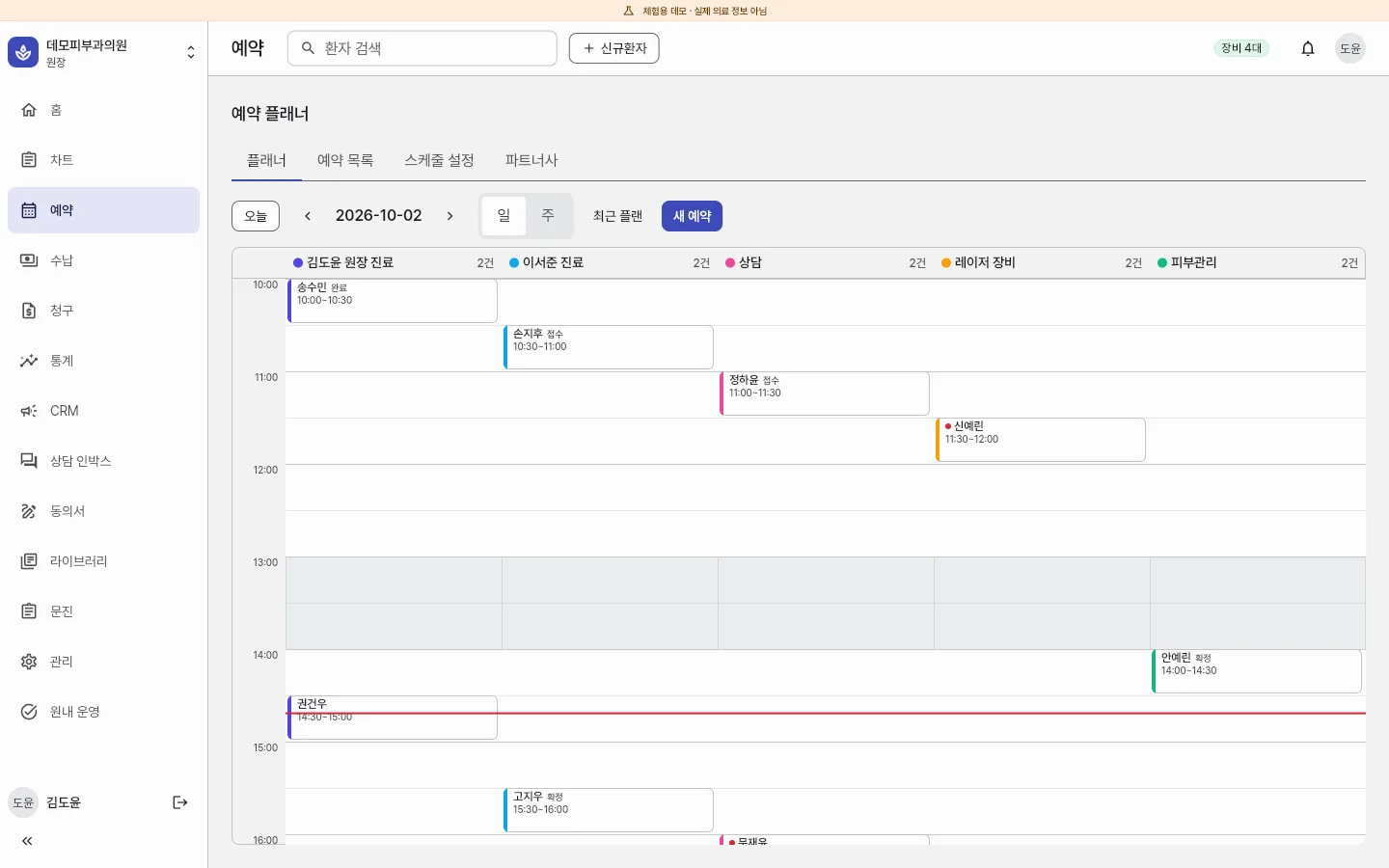
Task: Open the CRM megaphone icon
Action: click(29, 411)
